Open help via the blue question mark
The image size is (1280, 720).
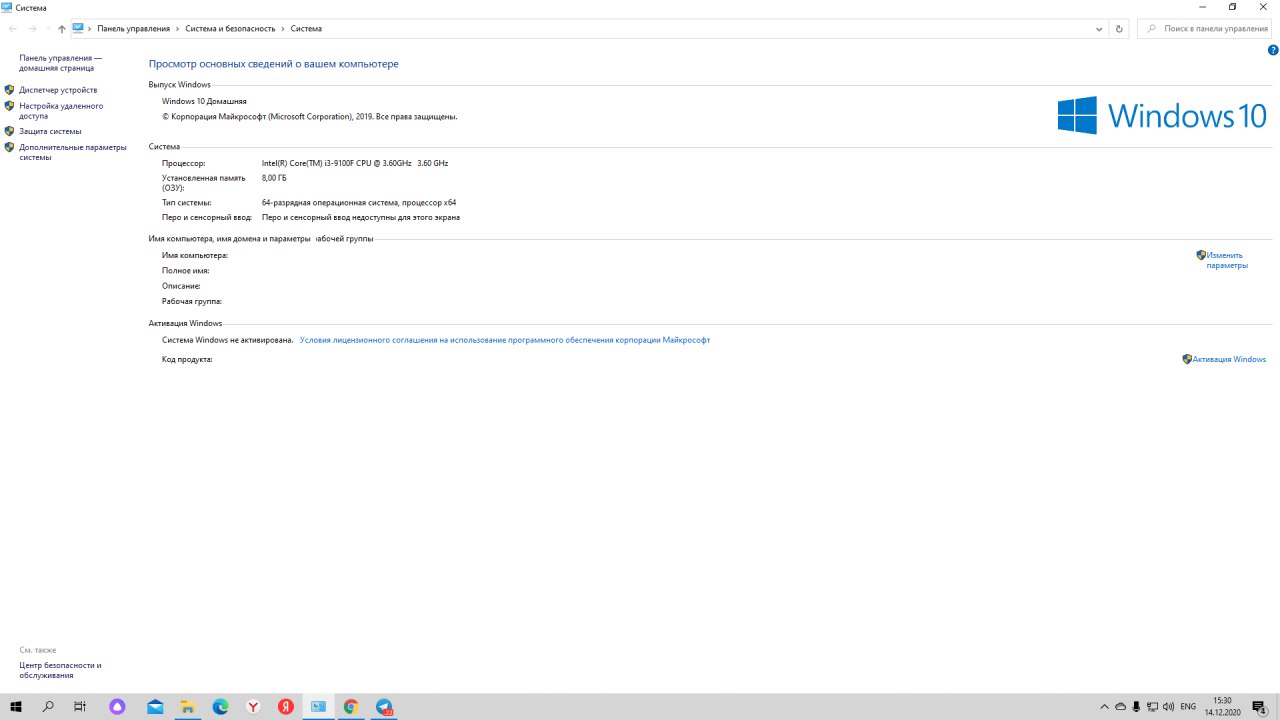pyautogui.click(x=1273, y=49)
